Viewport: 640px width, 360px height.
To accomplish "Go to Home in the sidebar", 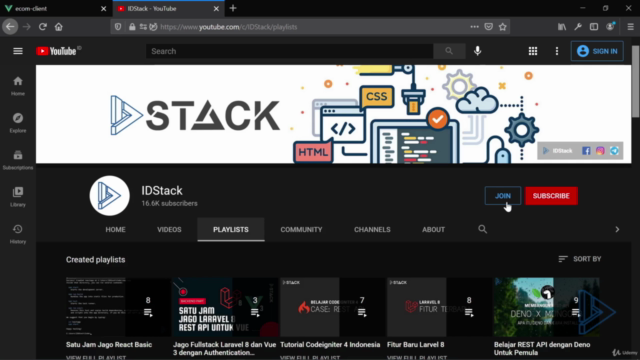I will pyautogui.click(x=18, y=86).
